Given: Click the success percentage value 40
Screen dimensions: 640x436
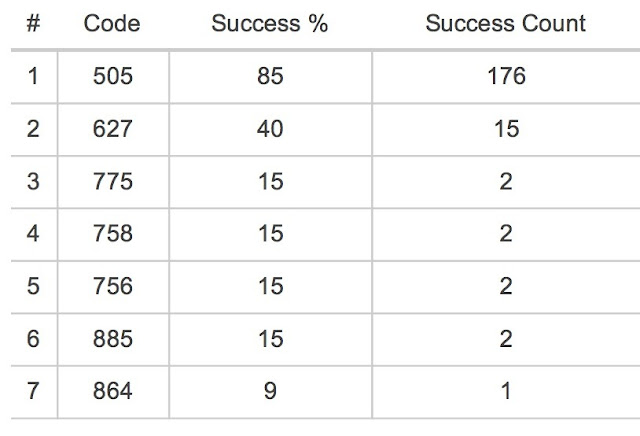Looking at the screenshot, I should coord(270,129).
